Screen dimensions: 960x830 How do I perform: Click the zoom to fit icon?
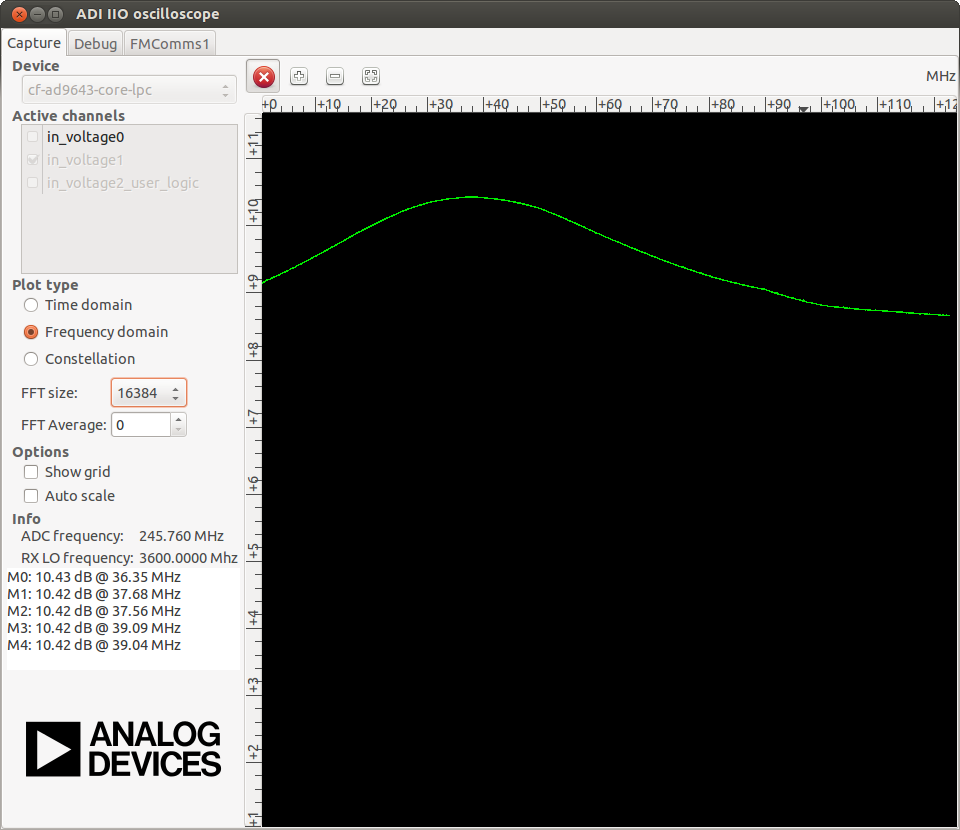(371, 76)
